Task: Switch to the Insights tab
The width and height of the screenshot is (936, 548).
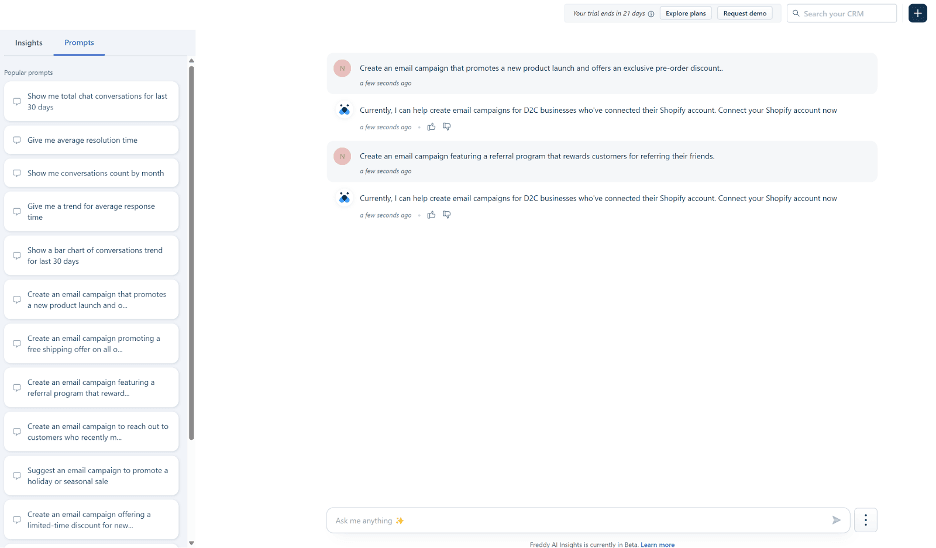Action: coord(29,43)
